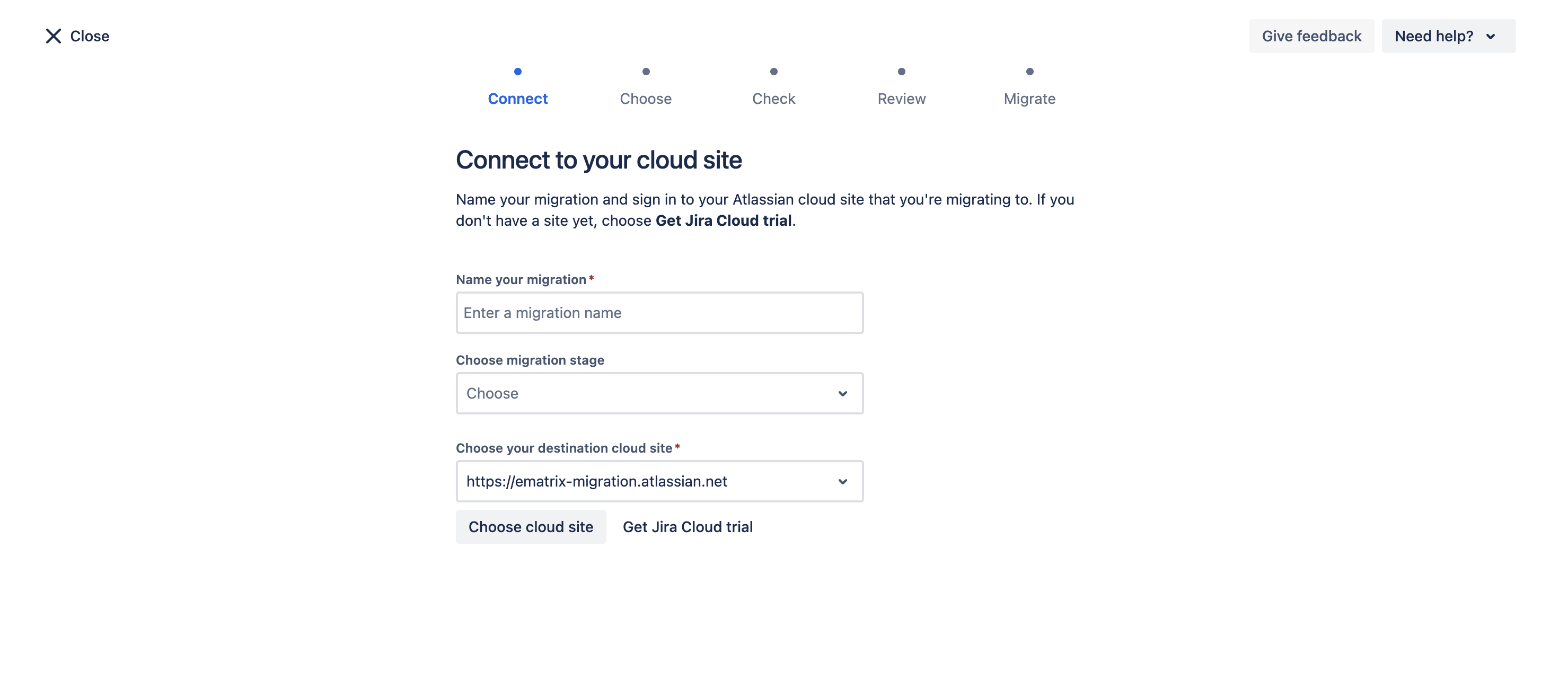1568x689 pixels.
Task: Click the progress dot above Migrate
Action: tap(1029, 71)
